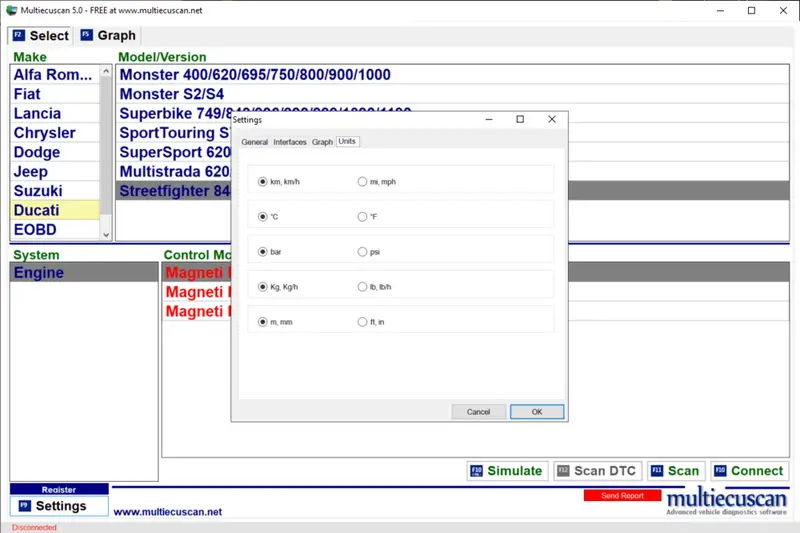Close the Settings dialog window
The width and height of the screenshot is (800, 533).
(x=552, y=119)
